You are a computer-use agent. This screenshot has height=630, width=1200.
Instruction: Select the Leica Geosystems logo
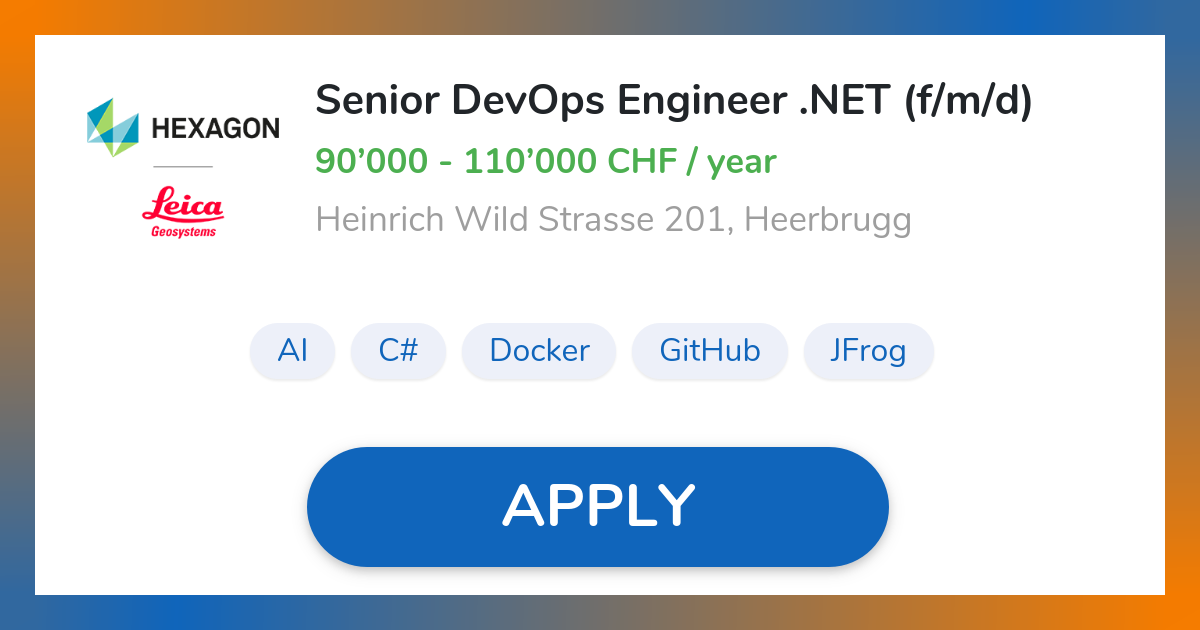(x=185, y=212)
